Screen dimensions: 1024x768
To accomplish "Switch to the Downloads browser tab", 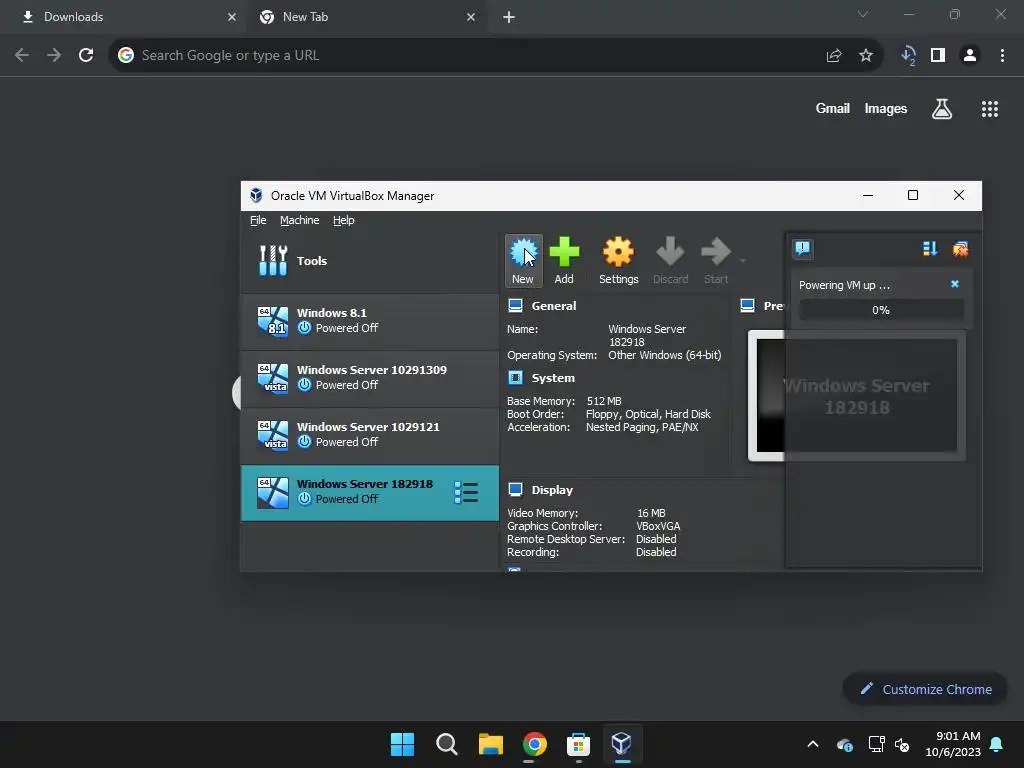I will pos(123,17).
